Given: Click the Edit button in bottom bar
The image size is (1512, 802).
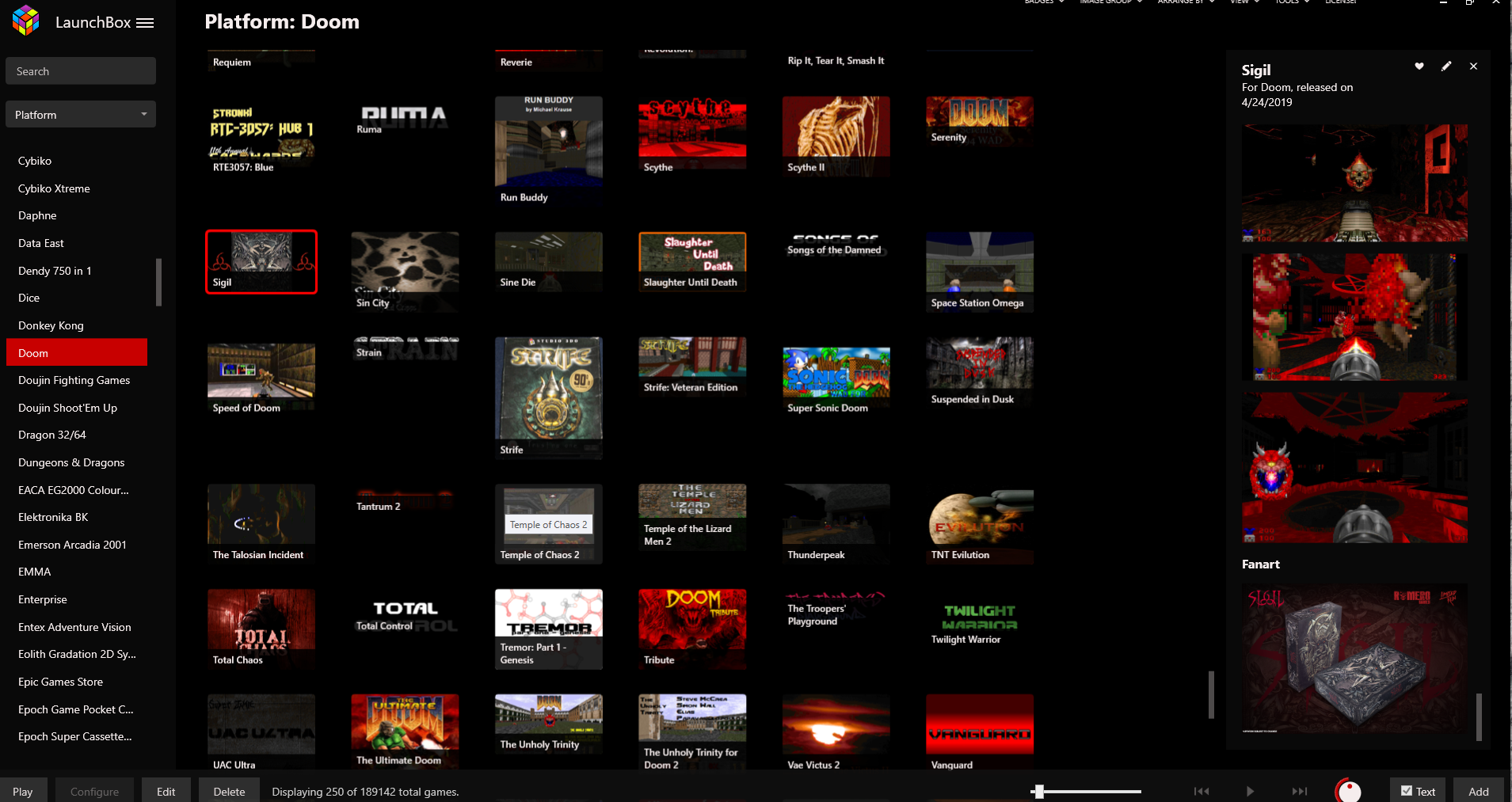Looking at the screenshot, I should coord(166,791).
